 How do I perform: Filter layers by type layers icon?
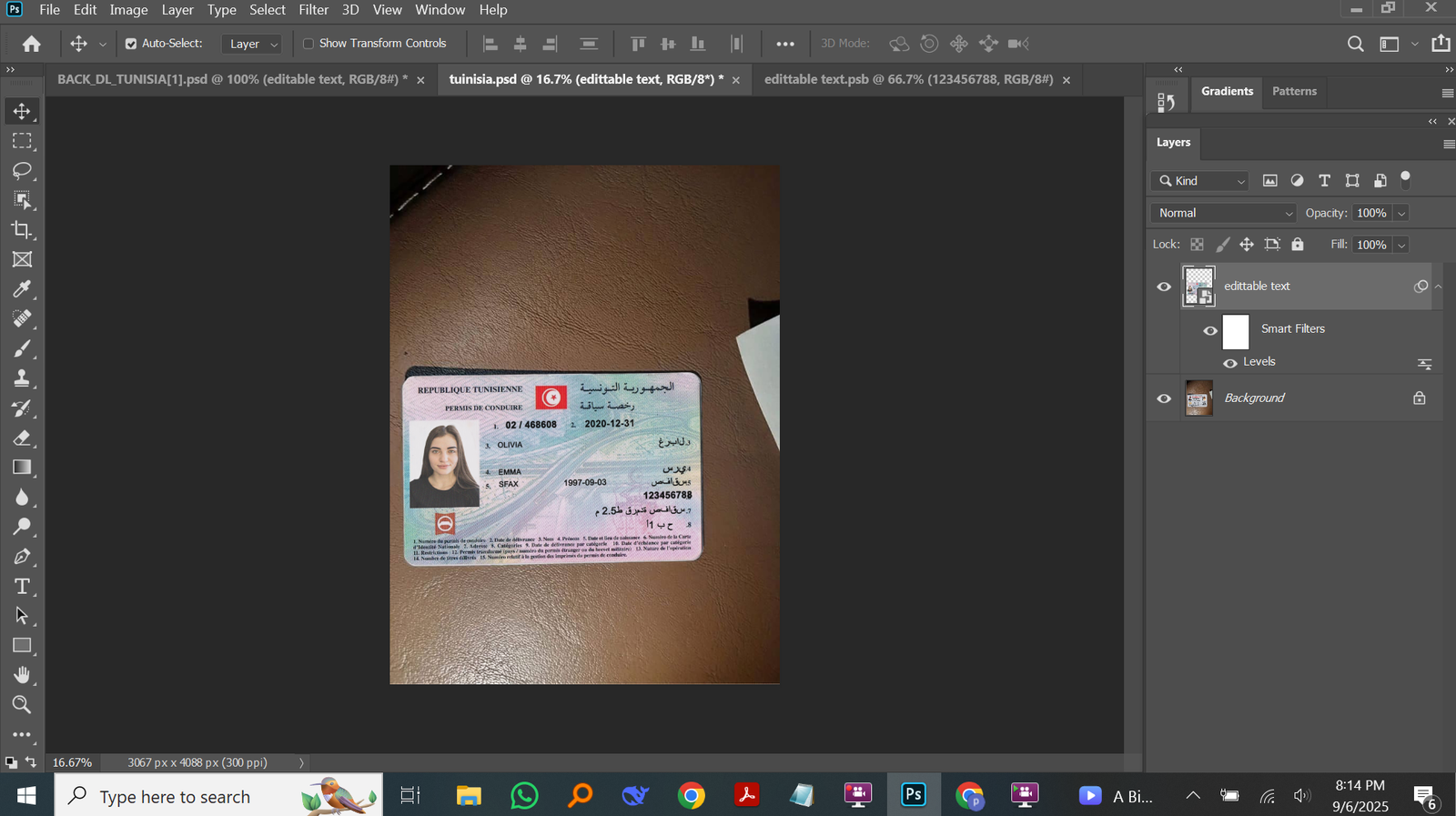click(x=1324, y=181)
